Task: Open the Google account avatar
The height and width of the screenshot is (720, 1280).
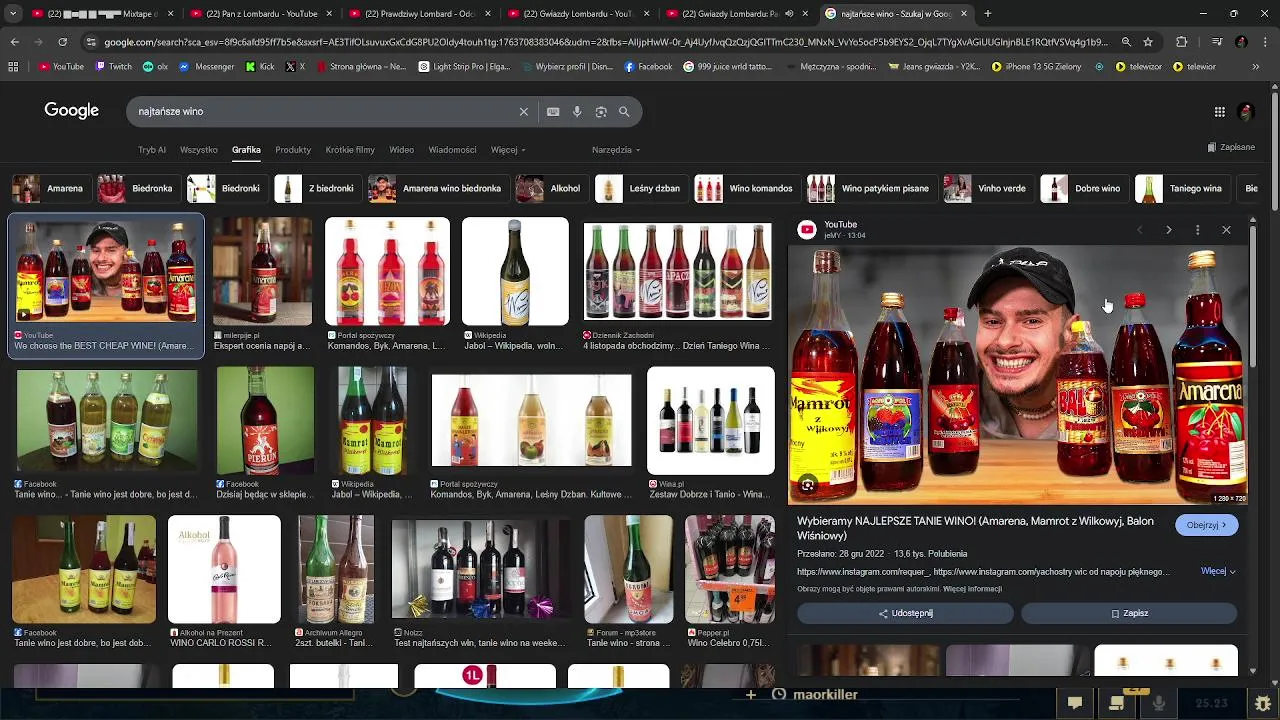Action: tap(1246, 112)
